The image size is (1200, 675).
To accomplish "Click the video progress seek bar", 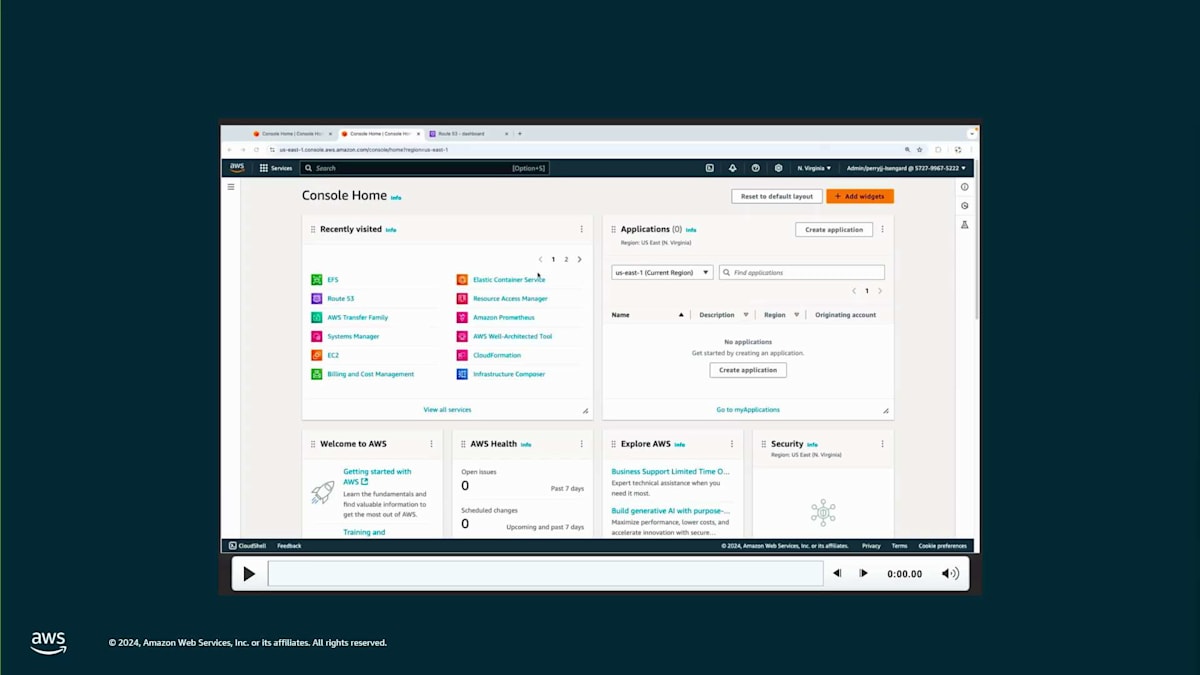I will tap(546, 574).
